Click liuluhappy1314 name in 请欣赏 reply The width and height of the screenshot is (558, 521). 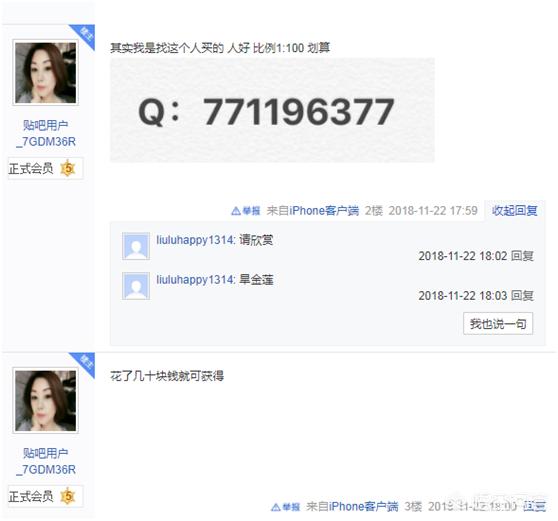196,240
